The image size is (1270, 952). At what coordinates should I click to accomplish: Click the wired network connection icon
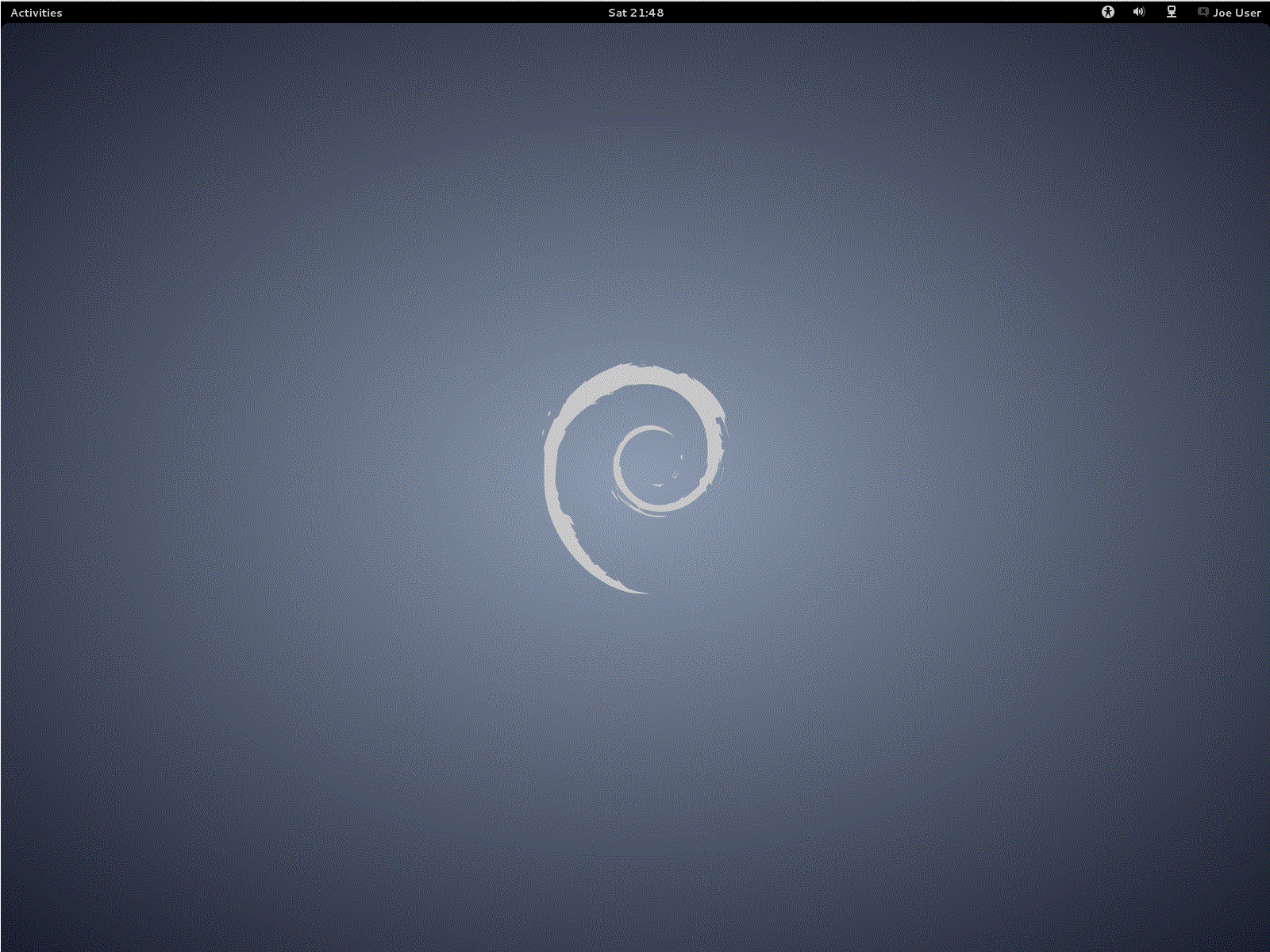1172,12
